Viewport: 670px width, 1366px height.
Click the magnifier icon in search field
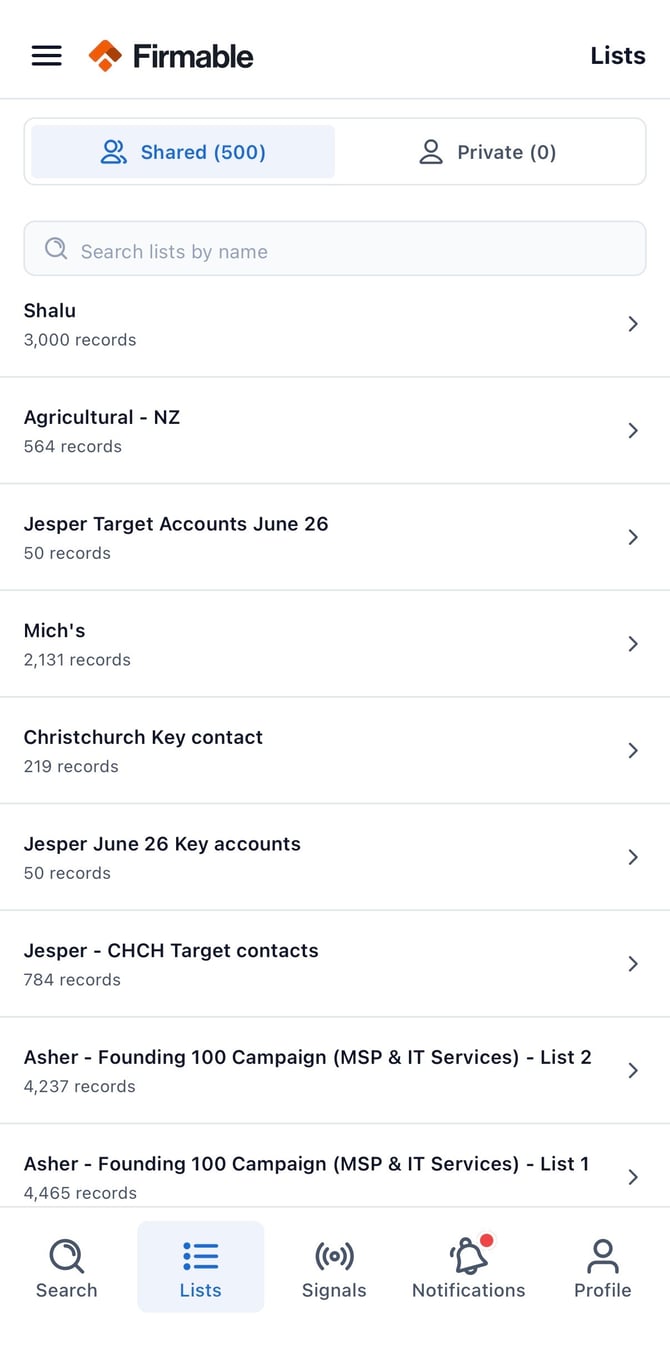pos(57,249)
